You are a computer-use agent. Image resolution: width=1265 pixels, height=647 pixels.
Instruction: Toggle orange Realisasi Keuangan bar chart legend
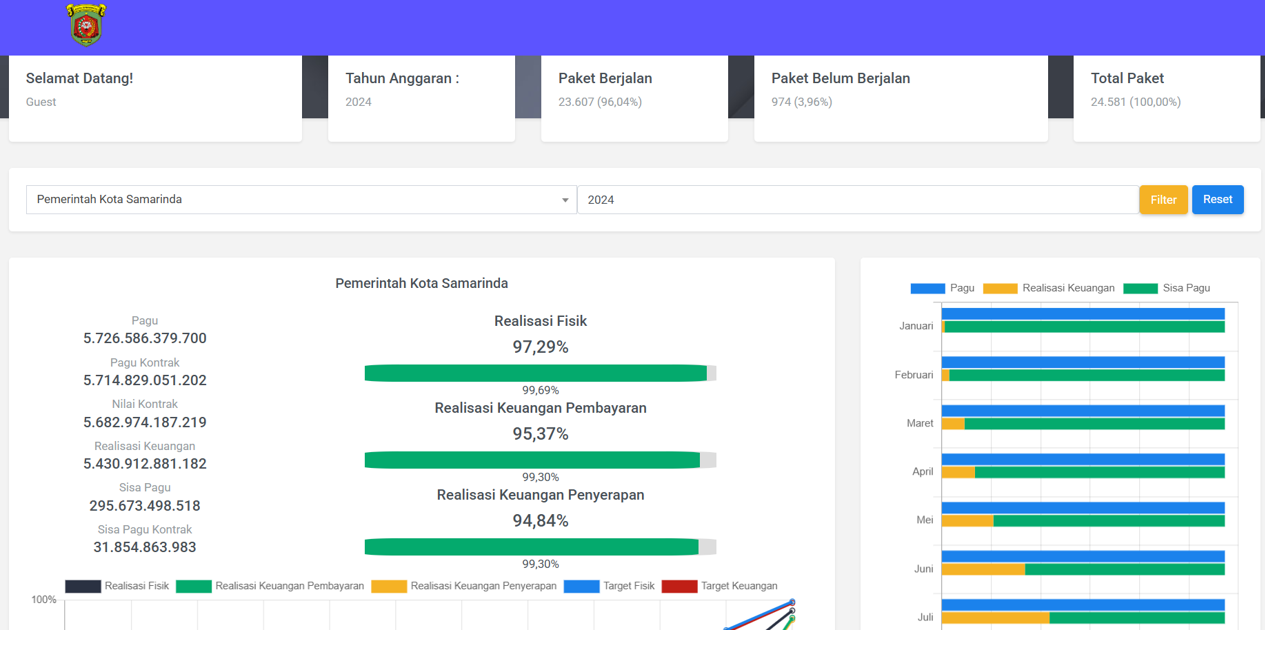[1000, 288]
